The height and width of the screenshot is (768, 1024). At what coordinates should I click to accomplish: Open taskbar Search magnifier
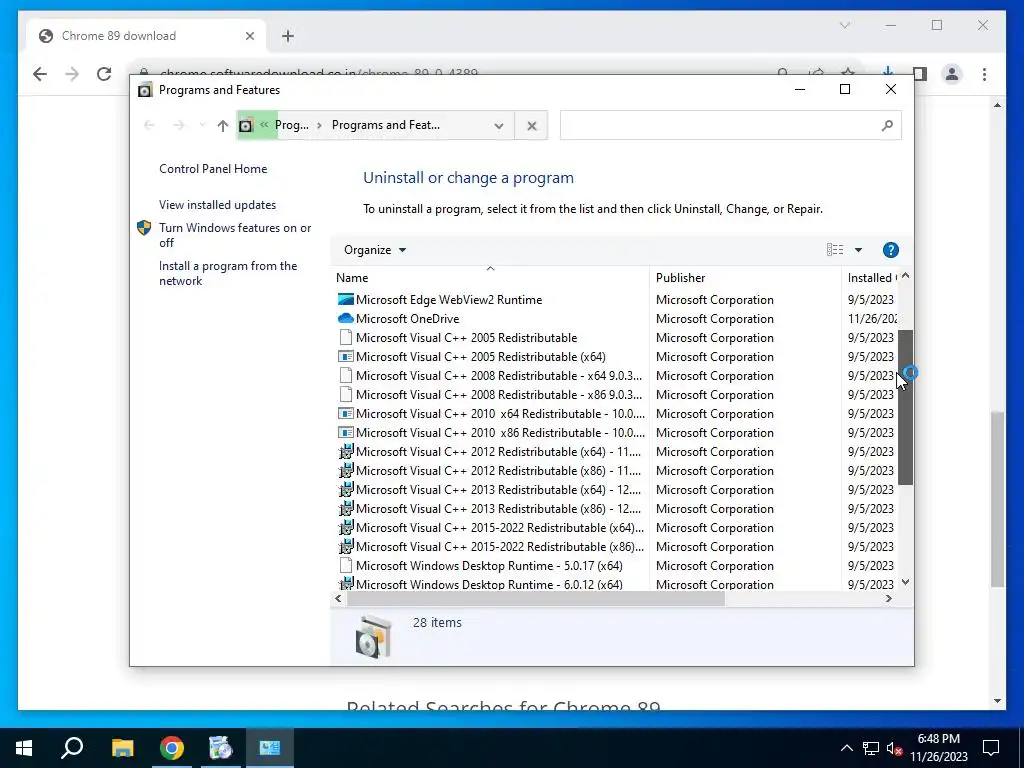point(72,748)
